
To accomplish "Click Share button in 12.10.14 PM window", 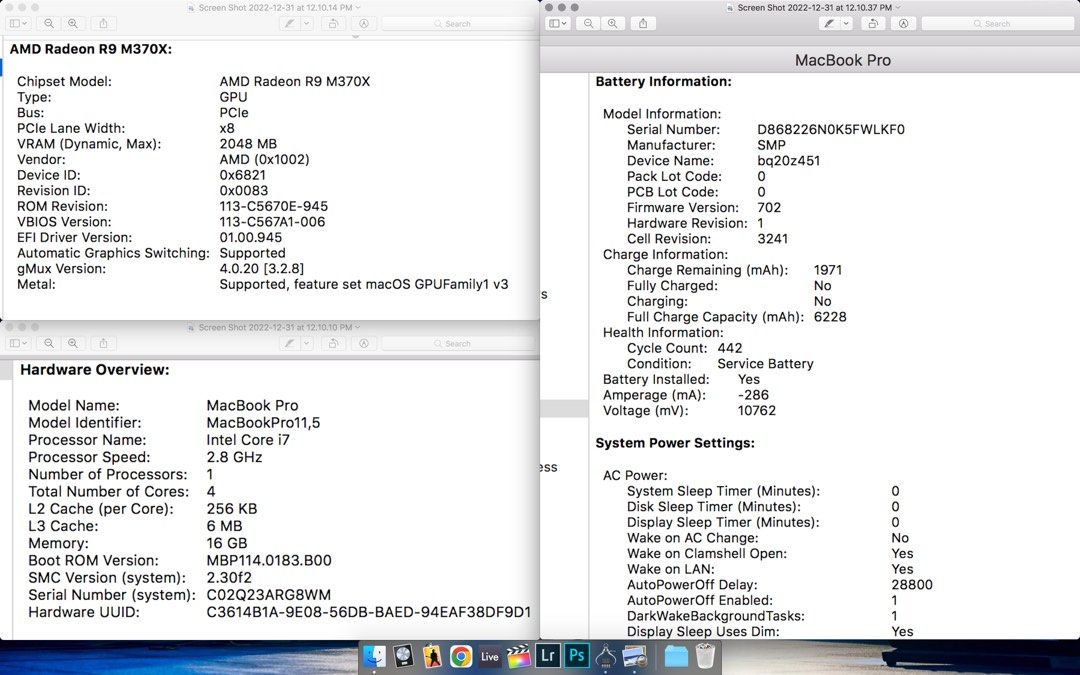I will (x=103, y=23).
